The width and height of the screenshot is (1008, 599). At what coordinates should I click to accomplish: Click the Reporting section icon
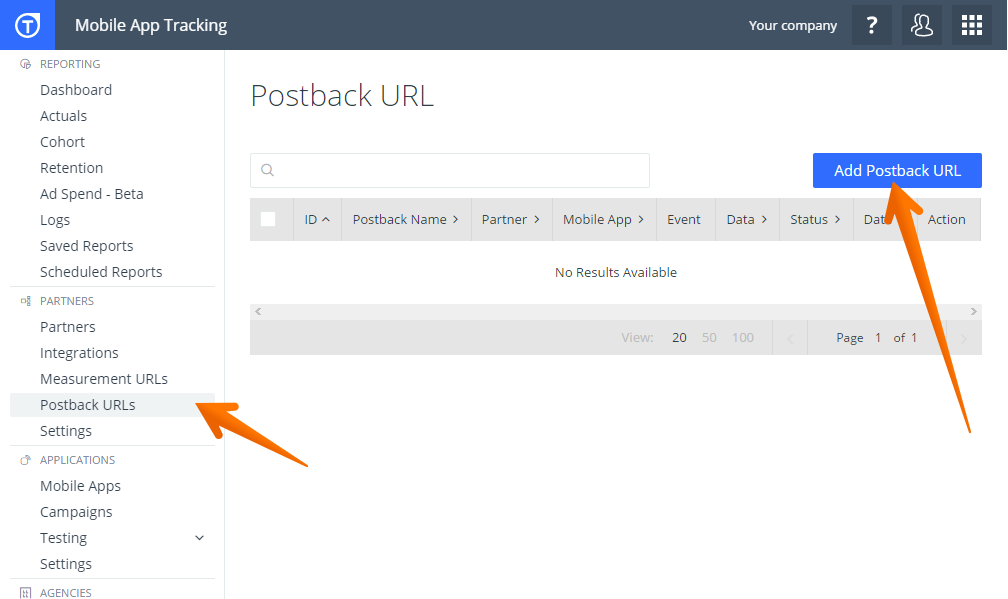pyautogui.click(x=25, y=64)
